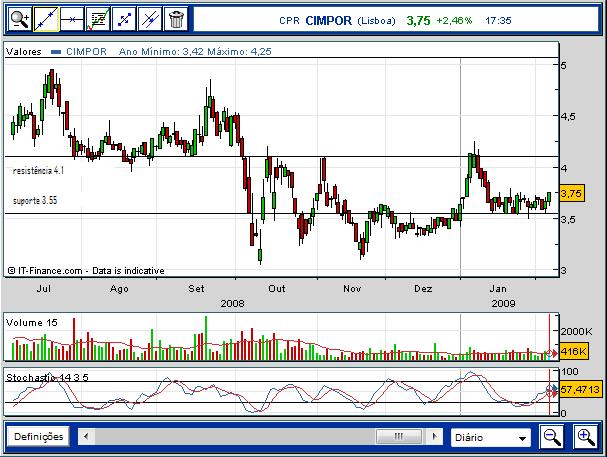This screenshot has height=457, width=607.
Task: Click the zoom out magnifier button
Action: [x=552, y=437]
